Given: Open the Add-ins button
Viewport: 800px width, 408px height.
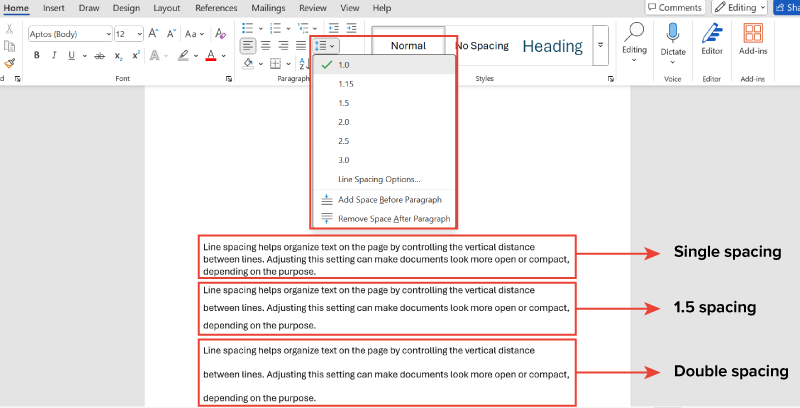Looking at the screenshot, I should pyautogui.click(x=753, y=40).
